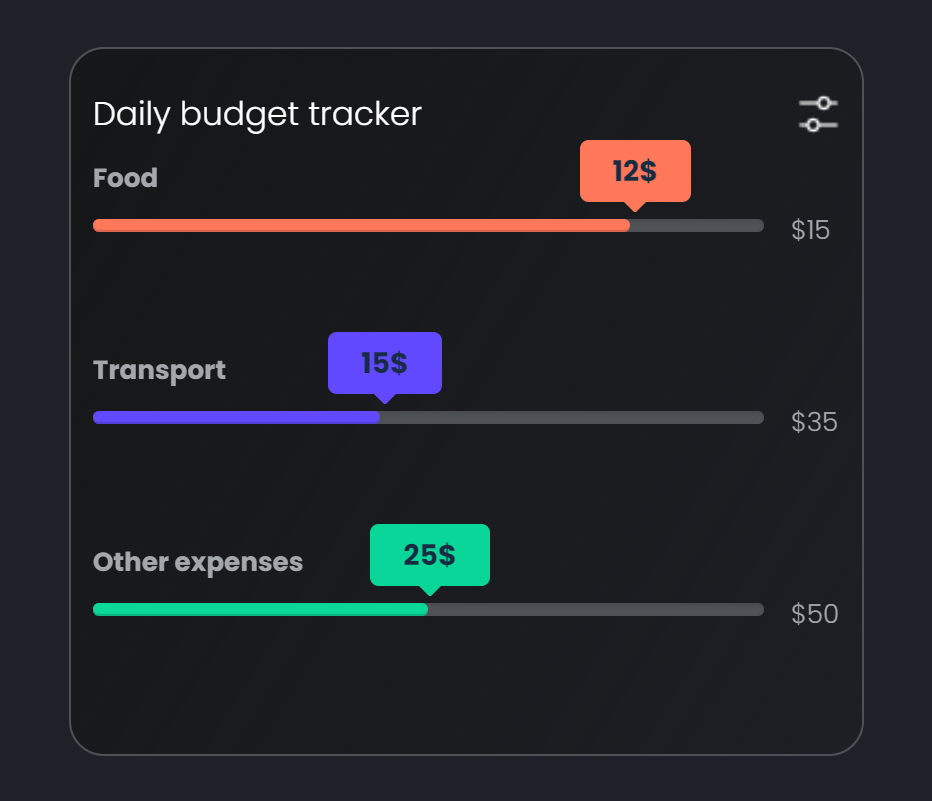Select the Transport category label

click(x=159, y=370)
